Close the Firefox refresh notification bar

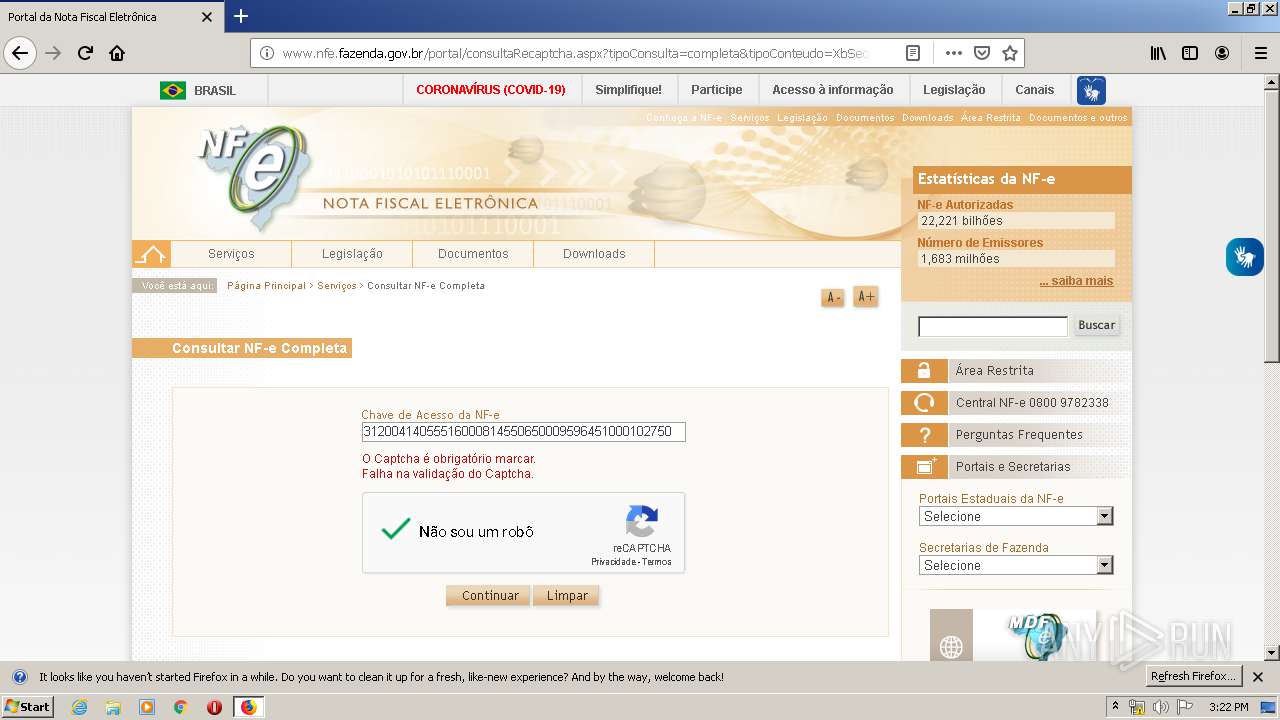pyautogui.click(x=1258, y=677)
